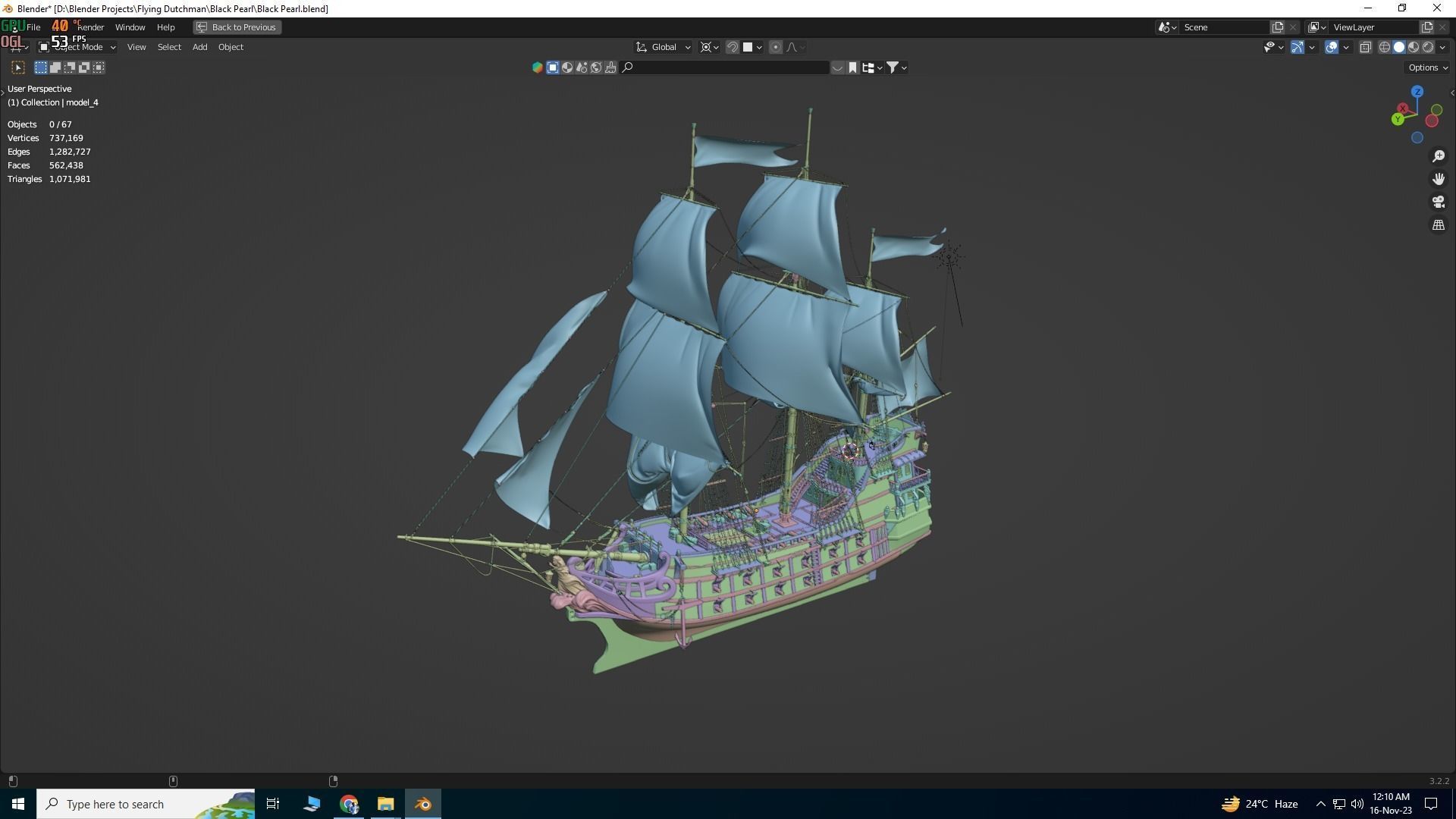Toggle X-ray mode
This screenshot has width=1456, height=819.
point(1366,47)
